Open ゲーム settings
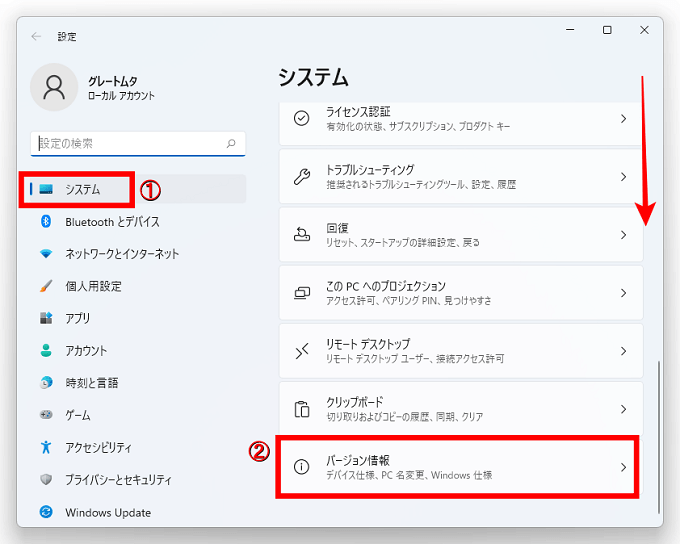The image size is (680, 544). coord(138,415)
